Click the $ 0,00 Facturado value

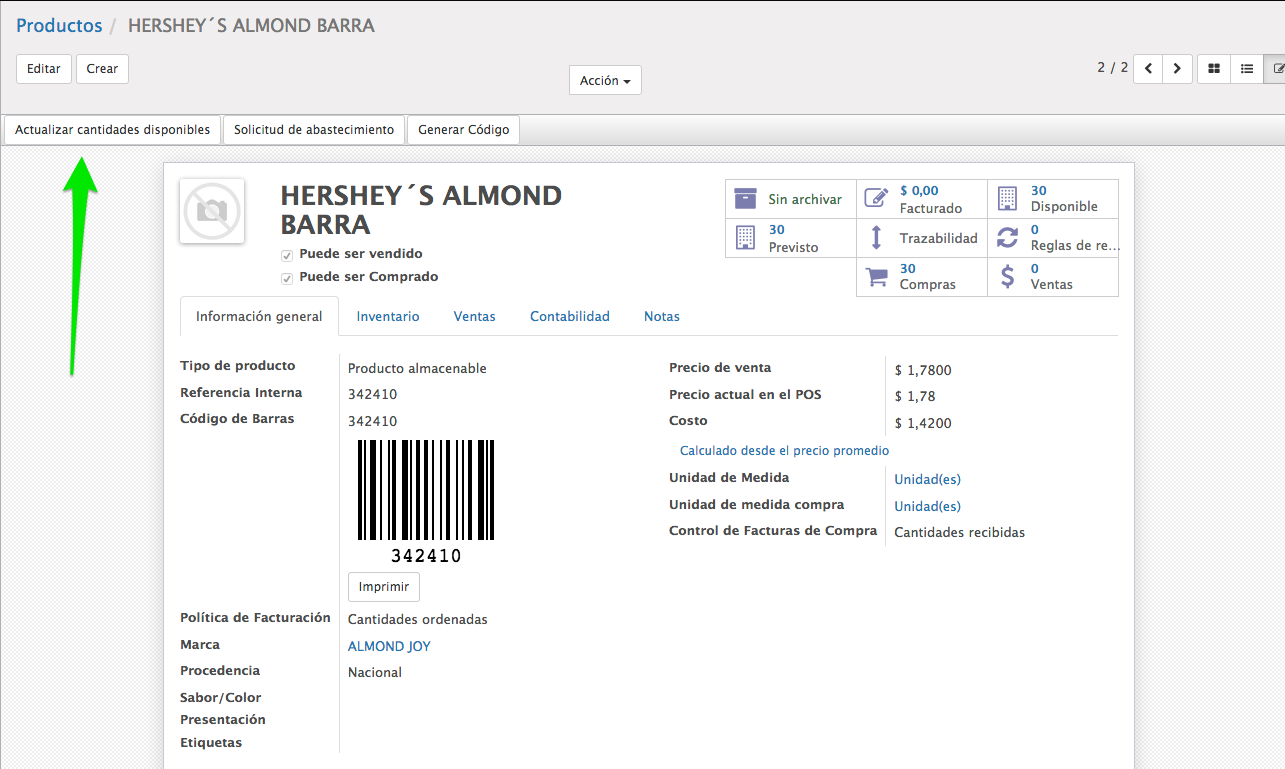click(x=919, y=190)
